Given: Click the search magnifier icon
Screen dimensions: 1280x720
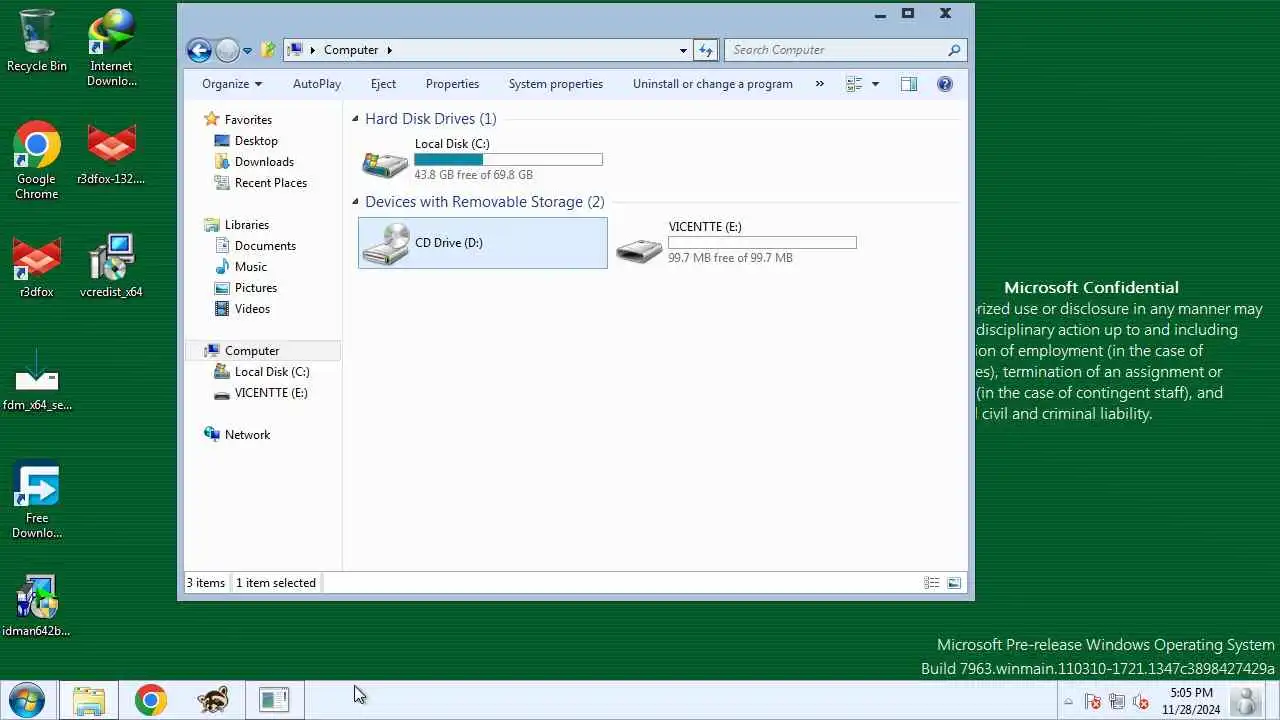Looking at the screenshot, I should pos(954,50).
